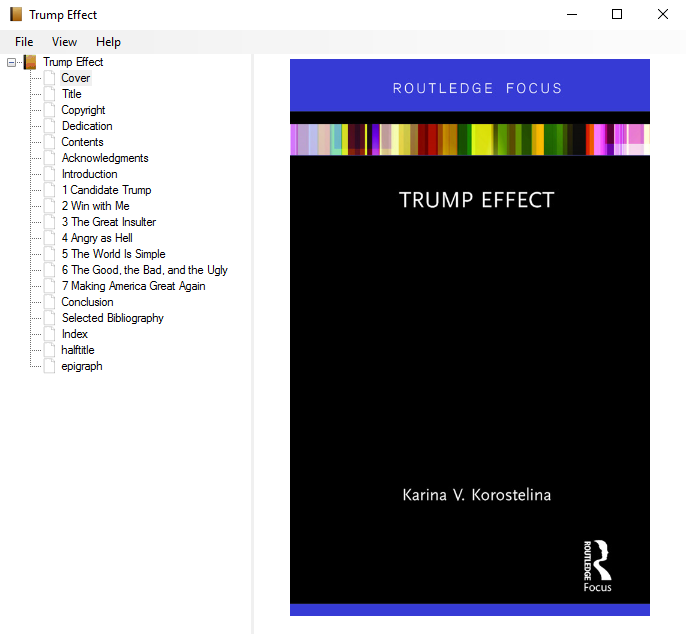Image resolution: width=686 pixels, height=634 pixels.
Task: Minimize the Trump Effect window
Action: [572, 14]
